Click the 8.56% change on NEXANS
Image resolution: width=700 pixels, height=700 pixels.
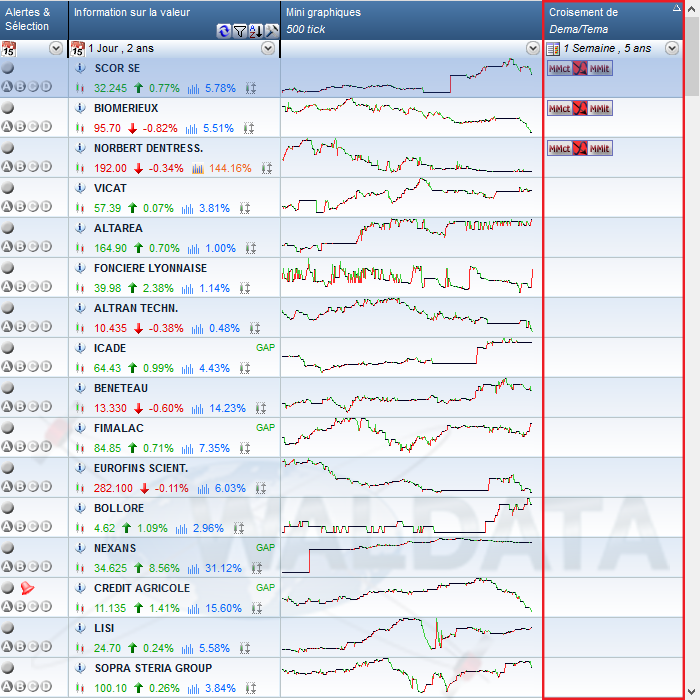(x=164, y=568)
